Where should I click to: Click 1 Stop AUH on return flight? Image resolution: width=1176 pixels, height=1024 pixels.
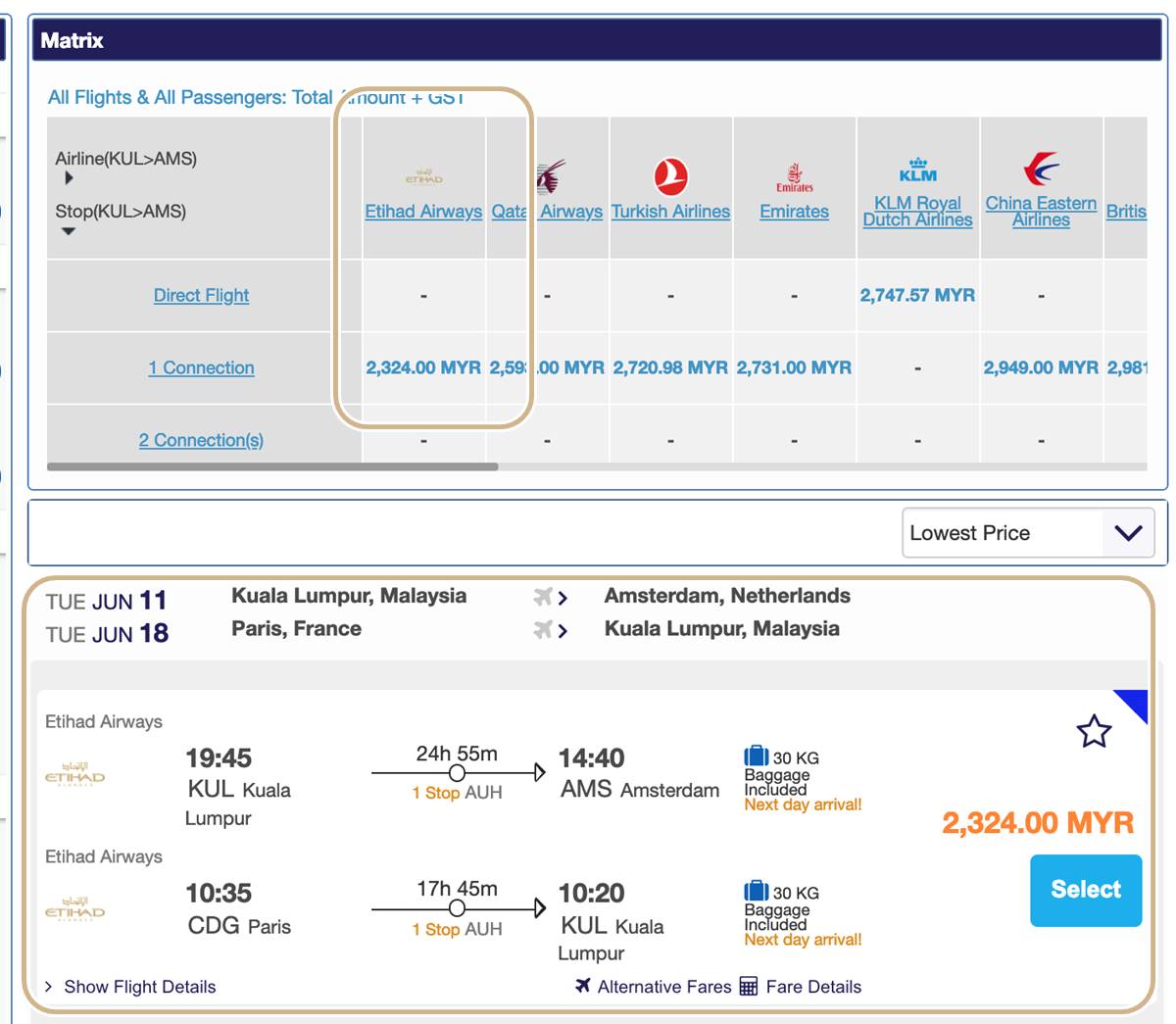click(457, 929)
